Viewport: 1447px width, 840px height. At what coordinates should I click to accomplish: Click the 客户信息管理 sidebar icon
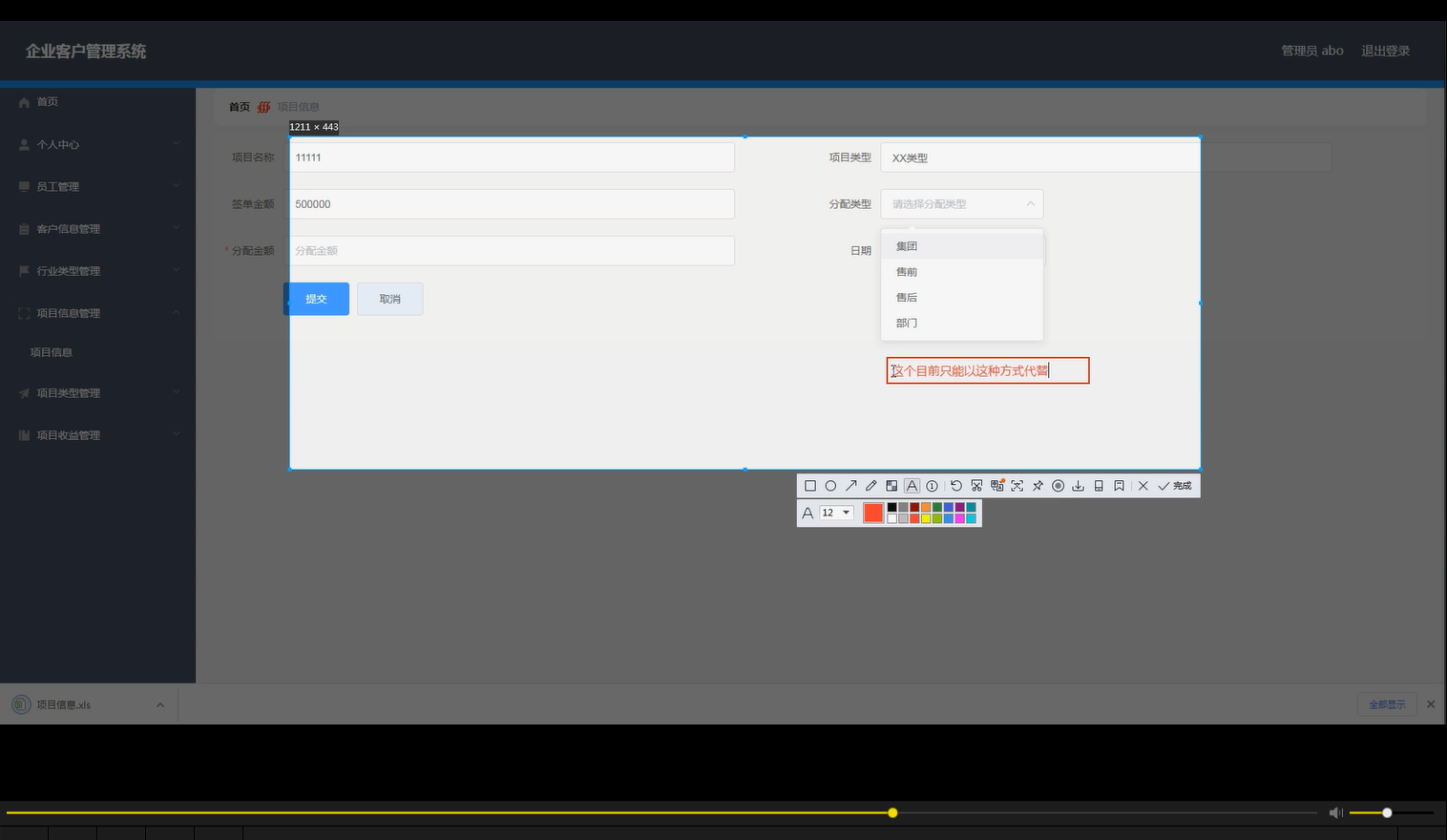[24, 229]
